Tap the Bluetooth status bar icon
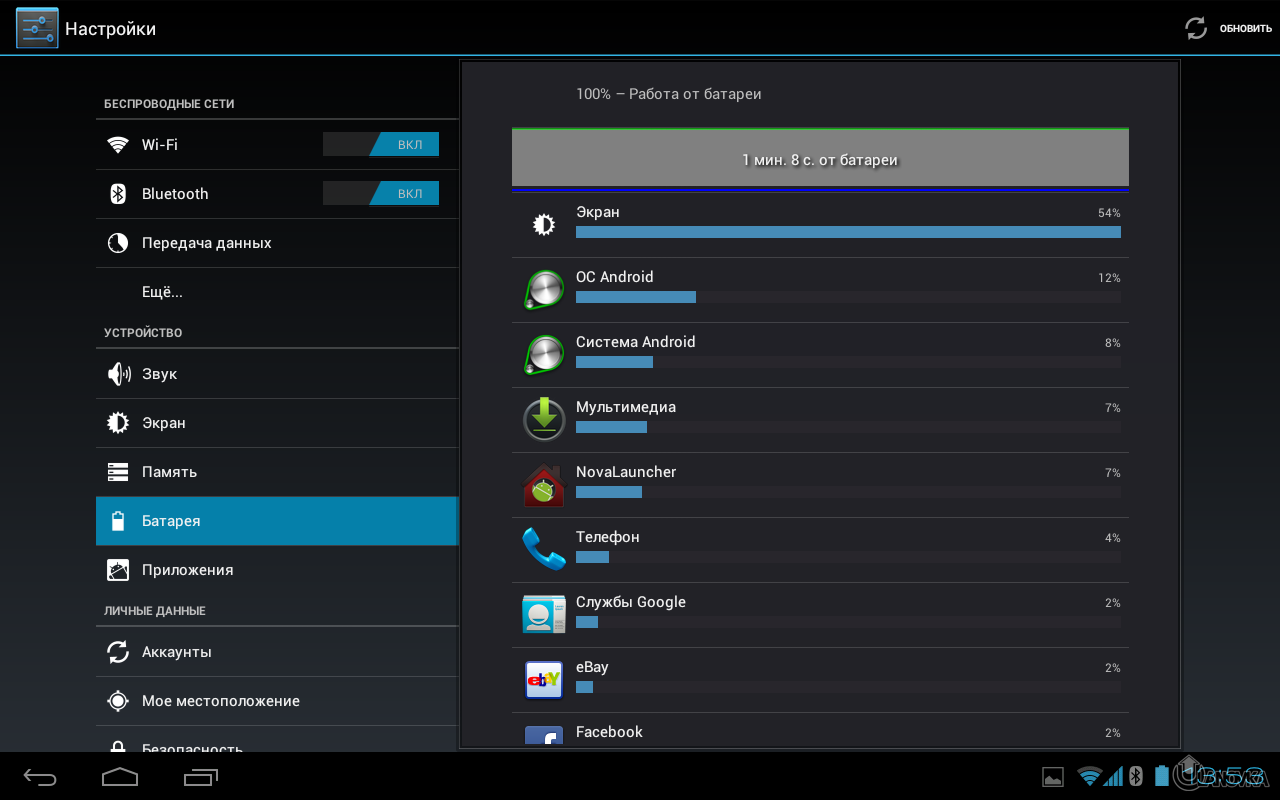This screenshot has width=1280, height=800. tap(1136, 775)
